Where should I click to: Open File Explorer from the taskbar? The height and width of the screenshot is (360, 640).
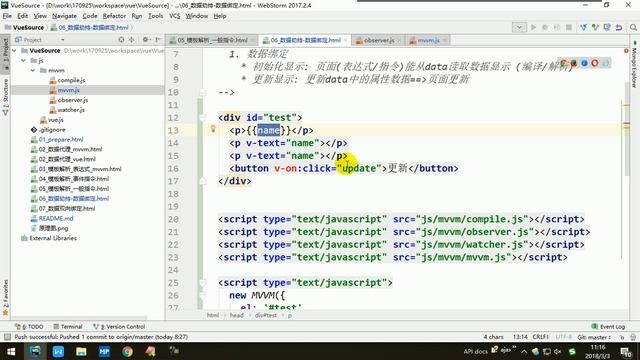[x=81, y=351]
